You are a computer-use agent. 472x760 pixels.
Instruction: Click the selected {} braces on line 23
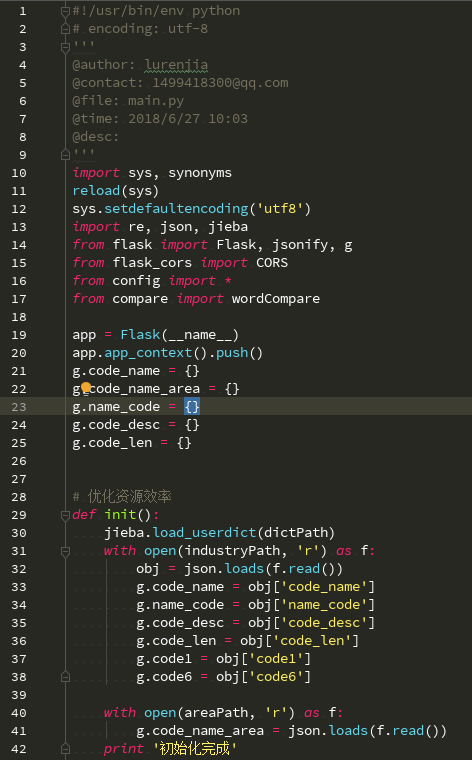(192, 407)
